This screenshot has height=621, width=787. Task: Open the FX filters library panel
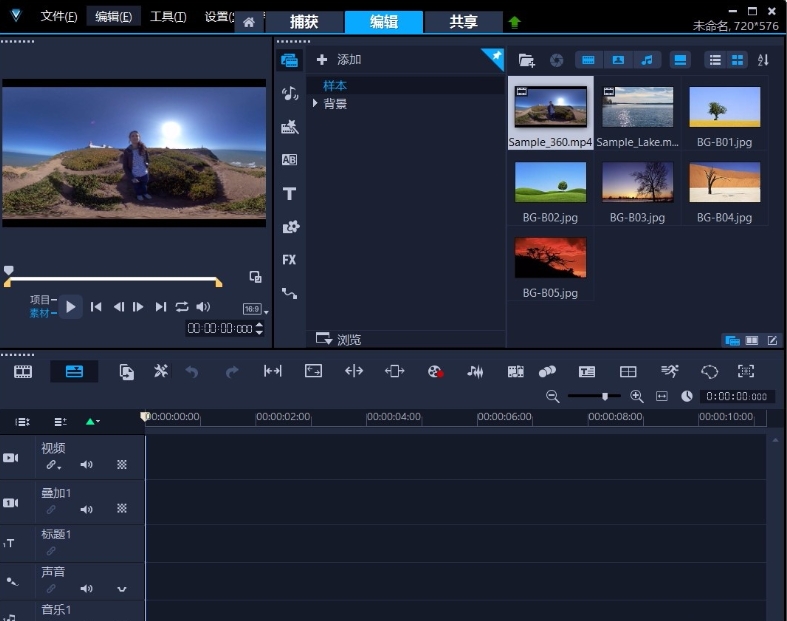[x=289, y=260]
